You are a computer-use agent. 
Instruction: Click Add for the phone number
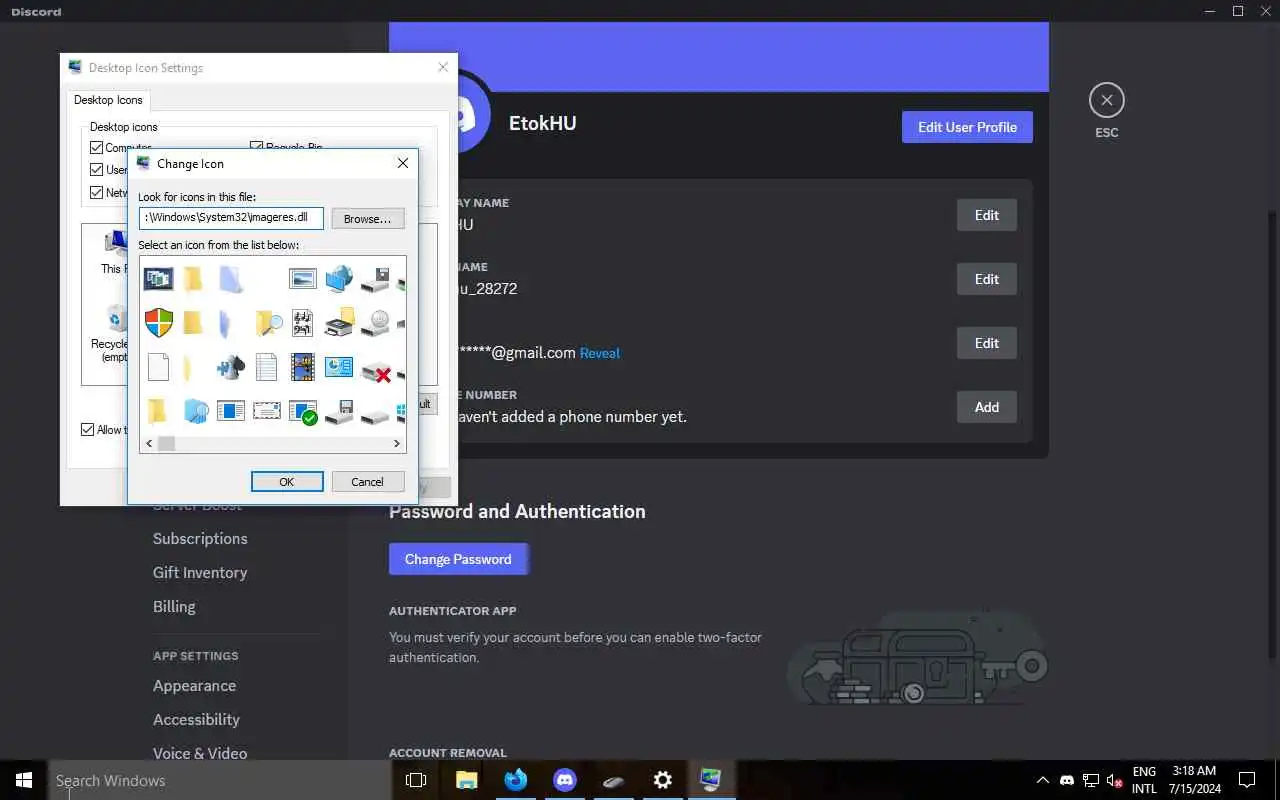tap(987, 407)
